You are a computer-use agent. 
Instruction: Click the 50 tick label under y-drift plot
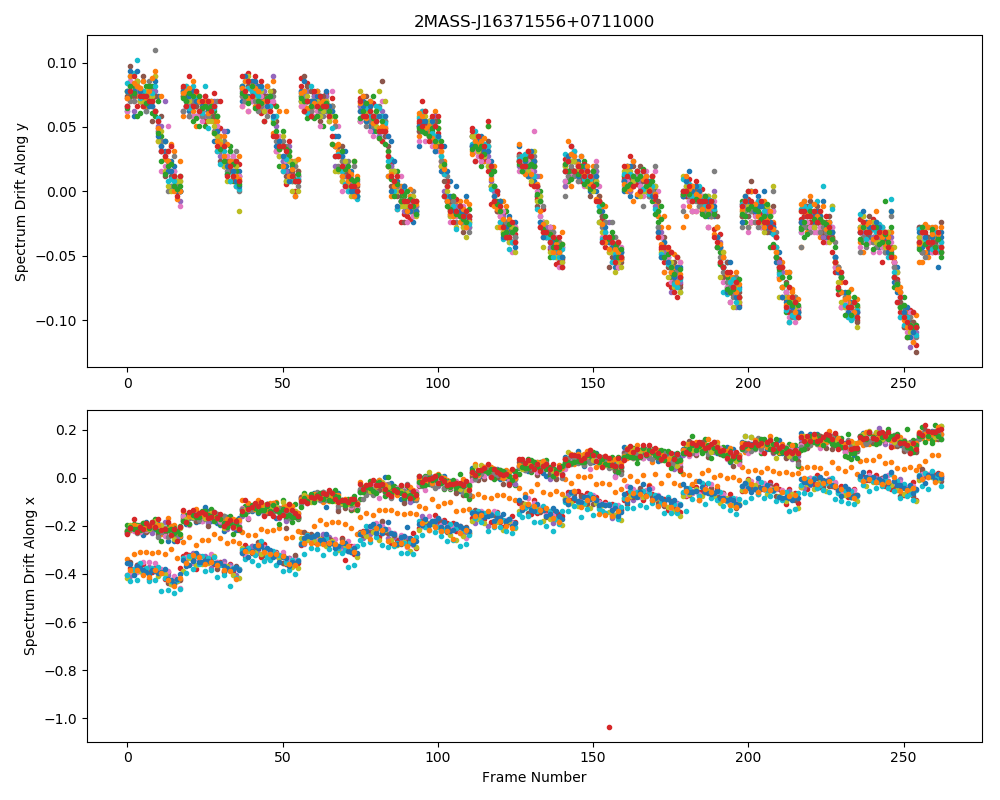283,383
